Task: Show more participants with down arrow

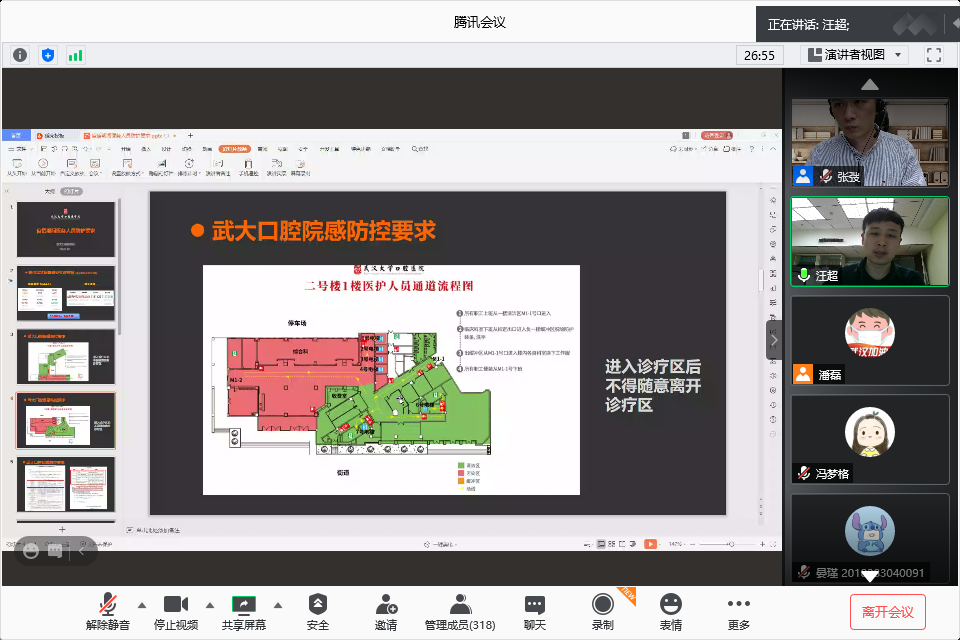Action: [x=869, y=577]
